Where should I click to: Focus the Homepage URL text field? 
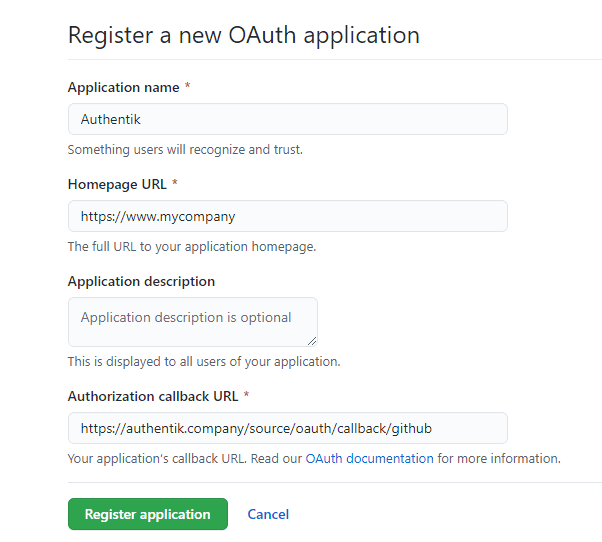(287, 216)
